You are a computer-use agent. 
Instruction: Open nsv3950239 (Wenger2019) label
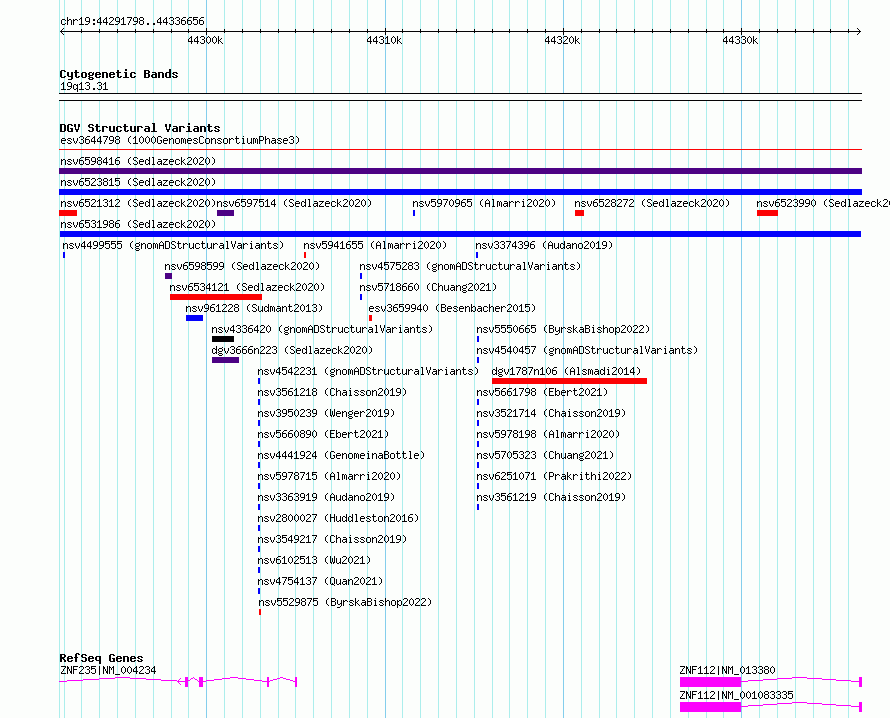326,413
